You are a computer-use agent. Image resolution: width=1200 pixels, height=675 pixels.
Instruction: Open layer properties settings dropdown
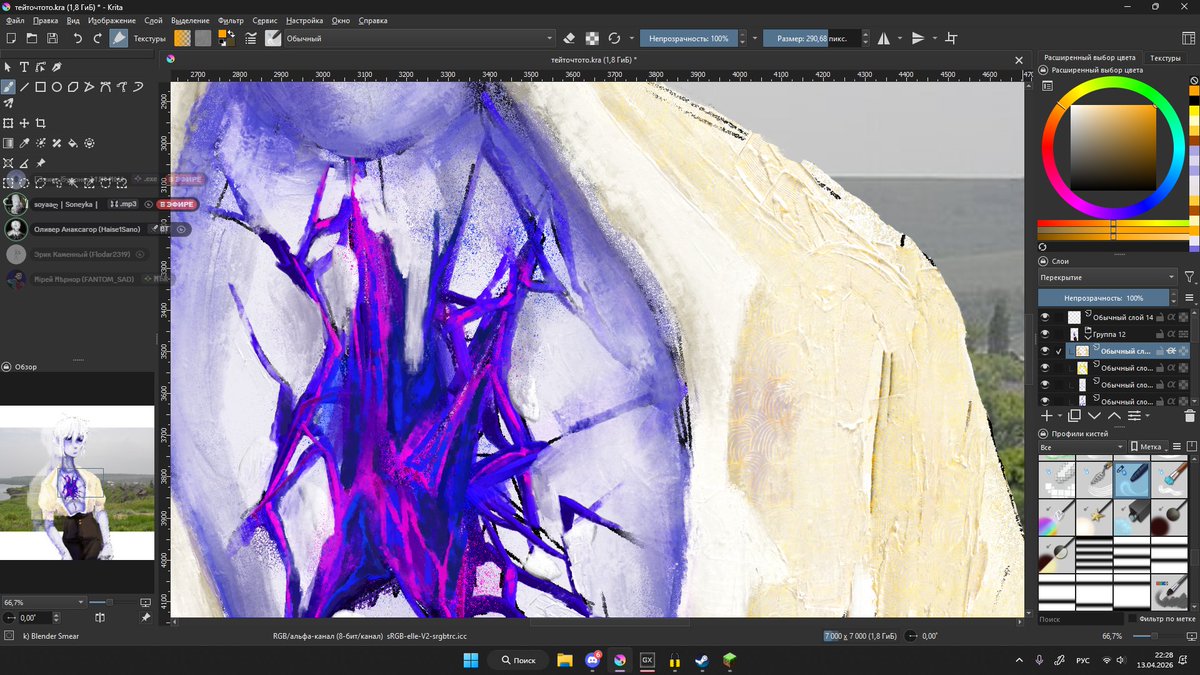(1138, 415)
